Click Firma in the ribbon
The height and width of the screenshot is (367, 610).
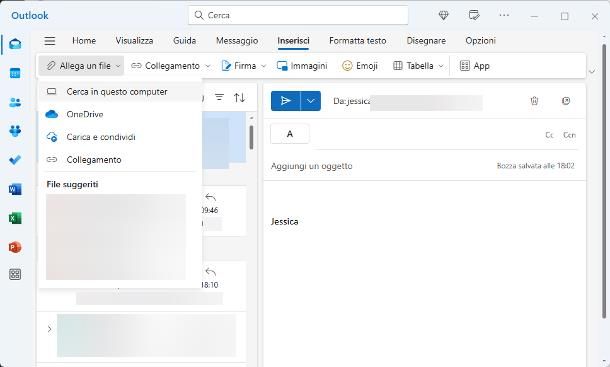tap(239, 66)
